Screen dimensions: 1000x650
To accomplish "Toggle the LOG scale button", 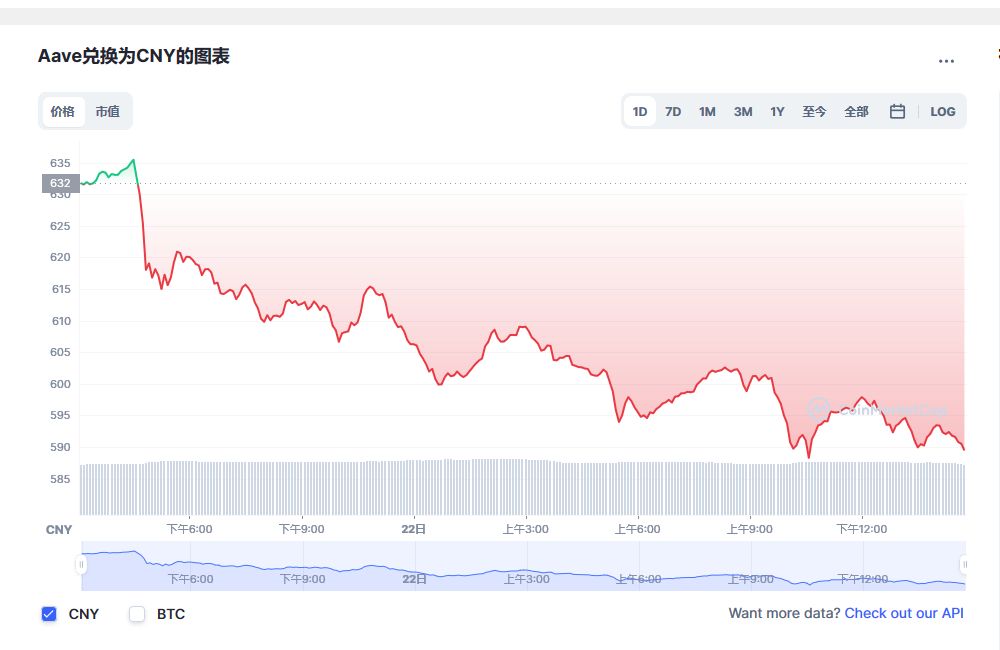I will 943,112.
